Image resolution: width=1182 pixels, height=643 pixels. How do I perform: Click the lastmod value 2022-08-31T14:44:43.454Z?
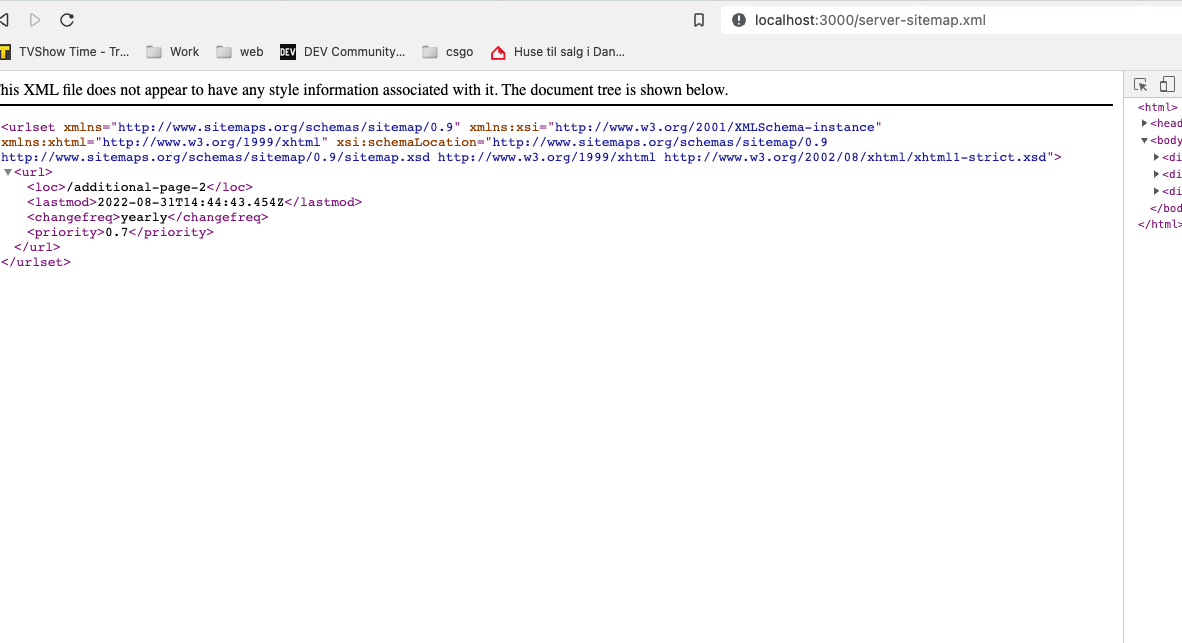pyautogui.click(x=191, y=202)
